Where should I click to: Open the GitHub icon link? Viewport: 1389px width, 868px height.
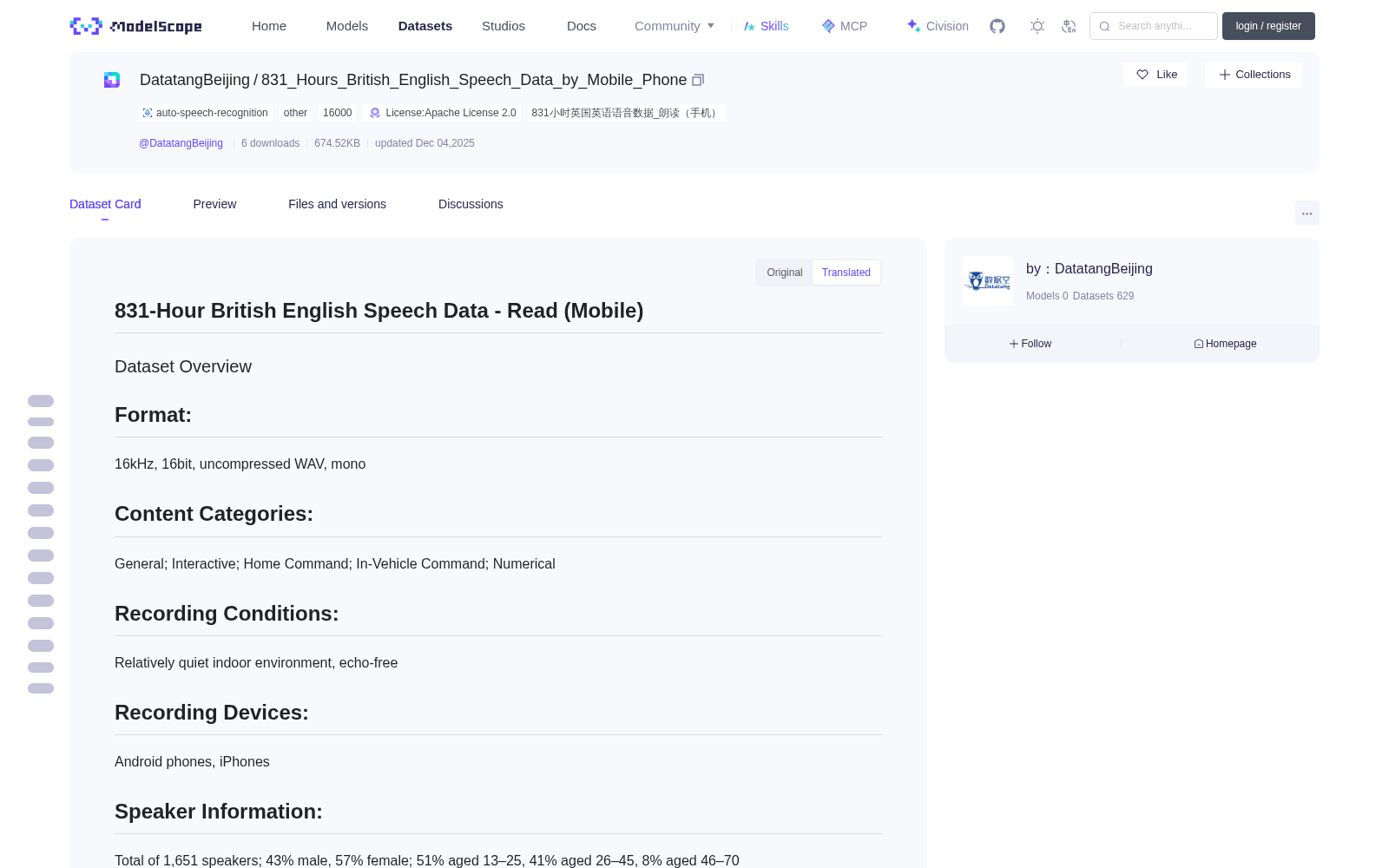tap(997, 26)
